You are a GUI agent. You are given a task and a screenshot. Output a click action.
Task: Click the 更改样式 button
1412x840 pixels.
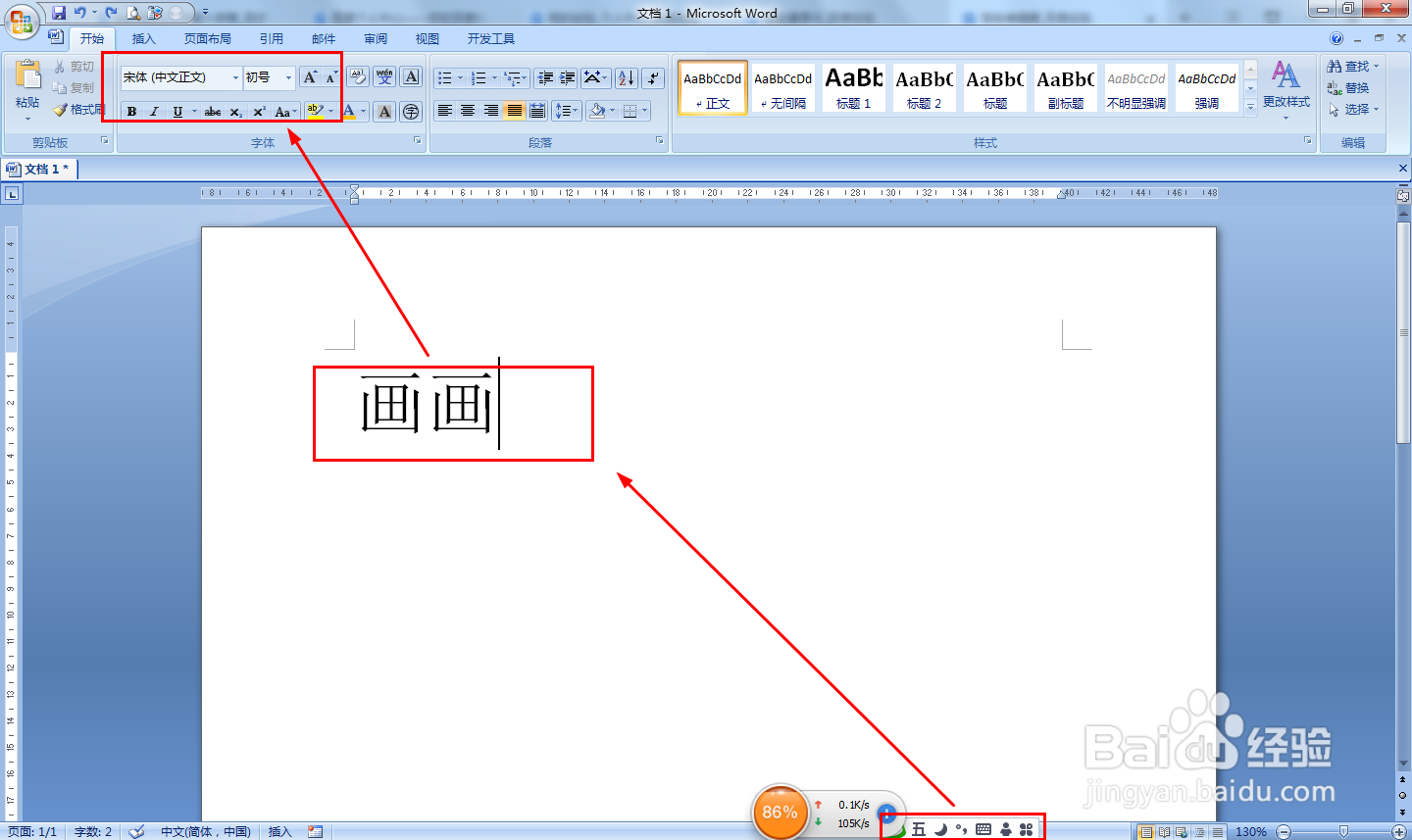tap(1286, 88)
